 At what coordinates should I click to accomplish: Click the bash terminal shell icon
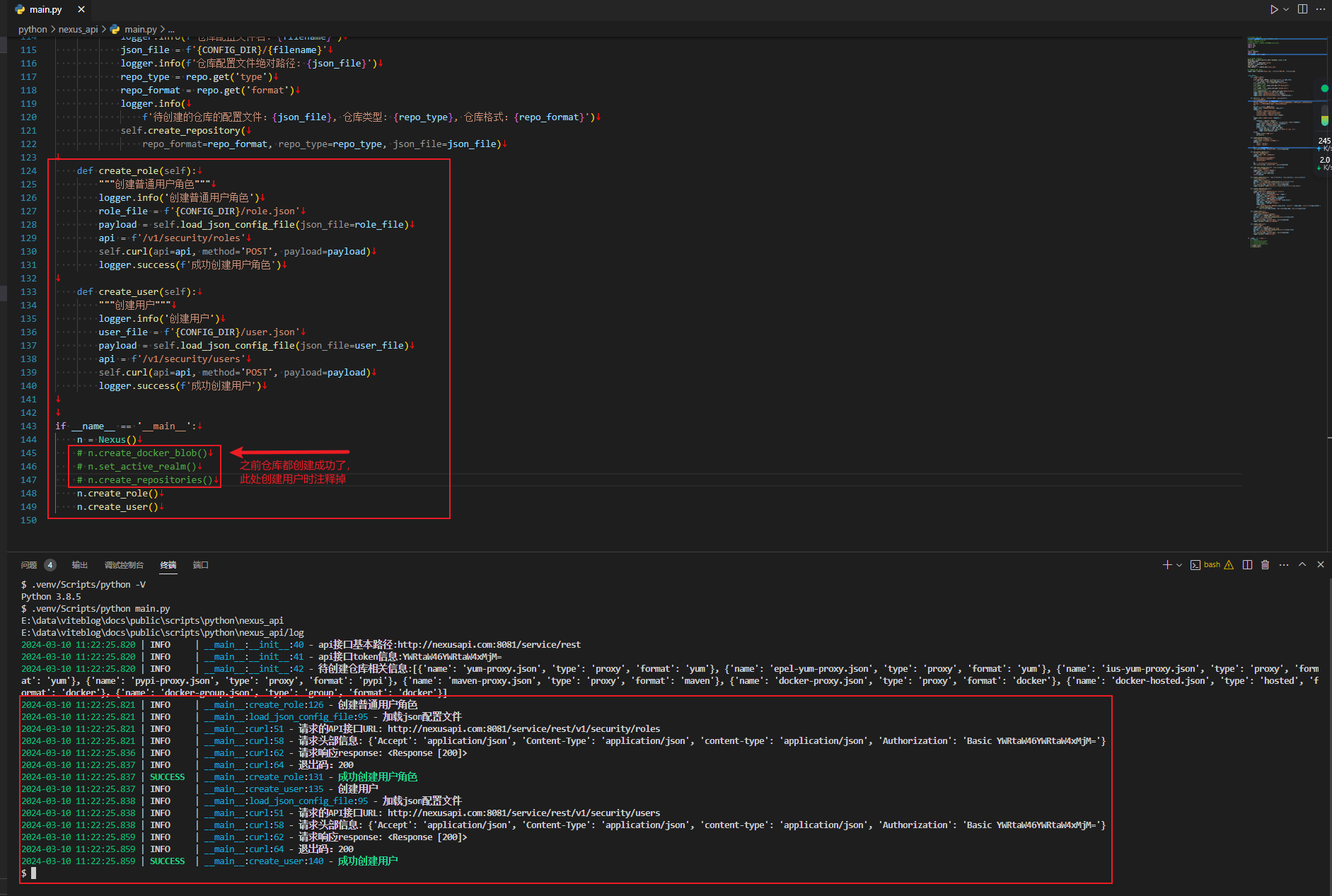pyautogui.click(x=1195, y=565)
